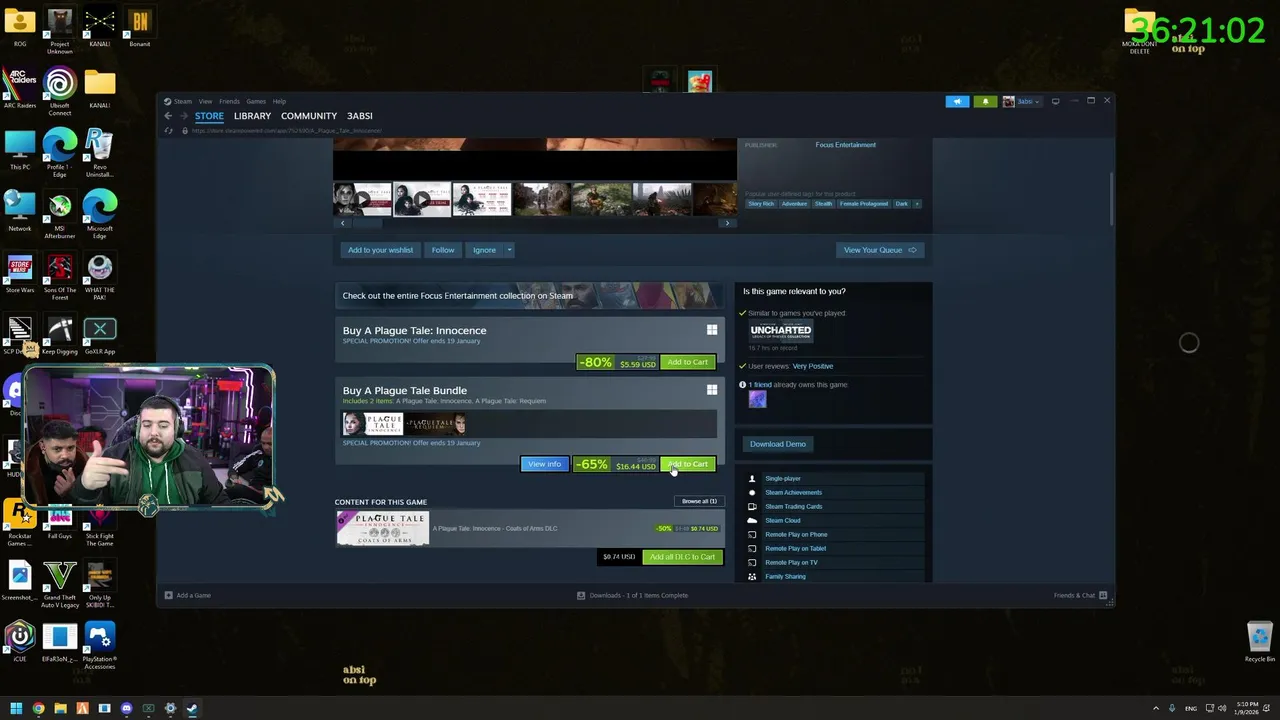Open the 3absi account dropdown
The height and width of the screenshot is (720, 1280).
pyautogui.click(x=1022, y=101)
